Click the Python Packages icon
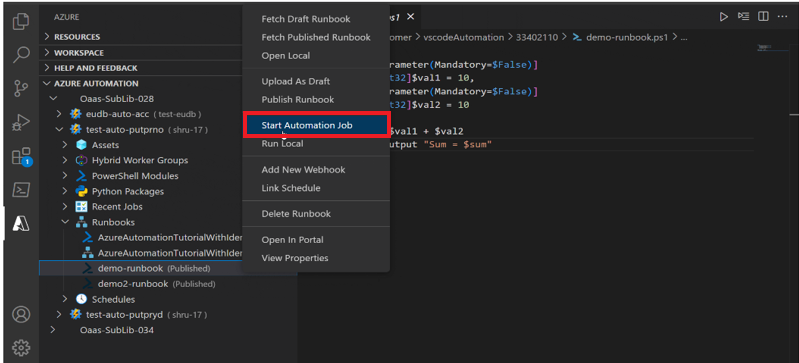Image resolution: width=799 pixels, height=363 pixels. point(82,191)
